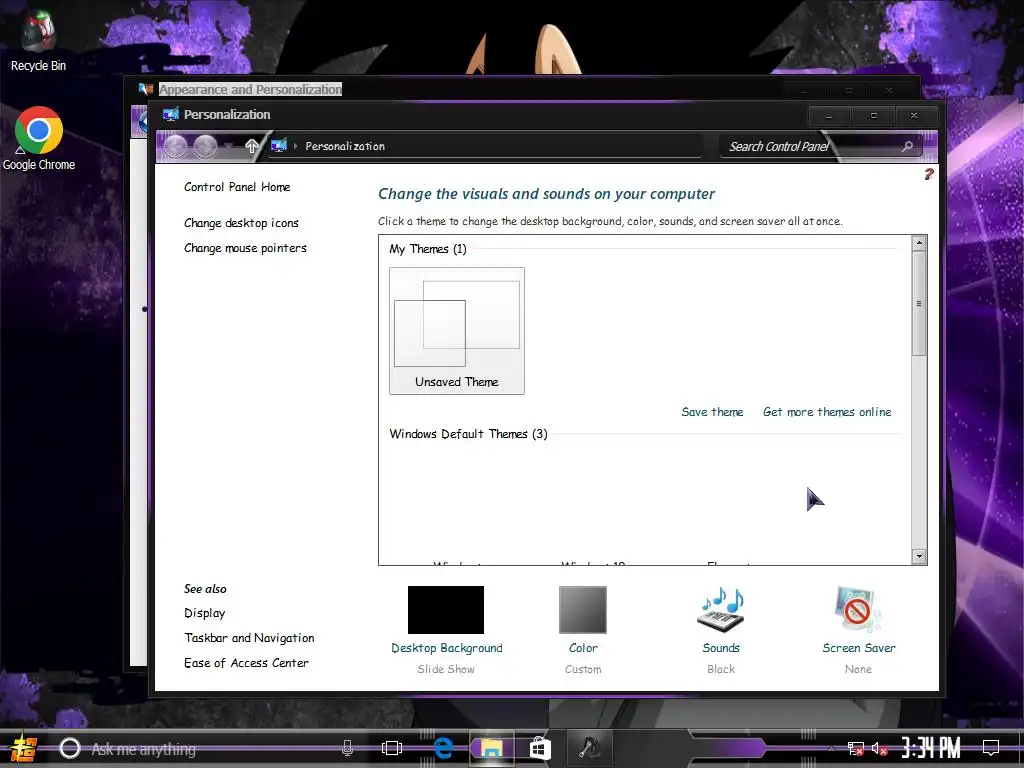Click the Sounds keyboard and notes icon
The height and width of the screenshot is (768, 1024).
(x=720, y=610)
